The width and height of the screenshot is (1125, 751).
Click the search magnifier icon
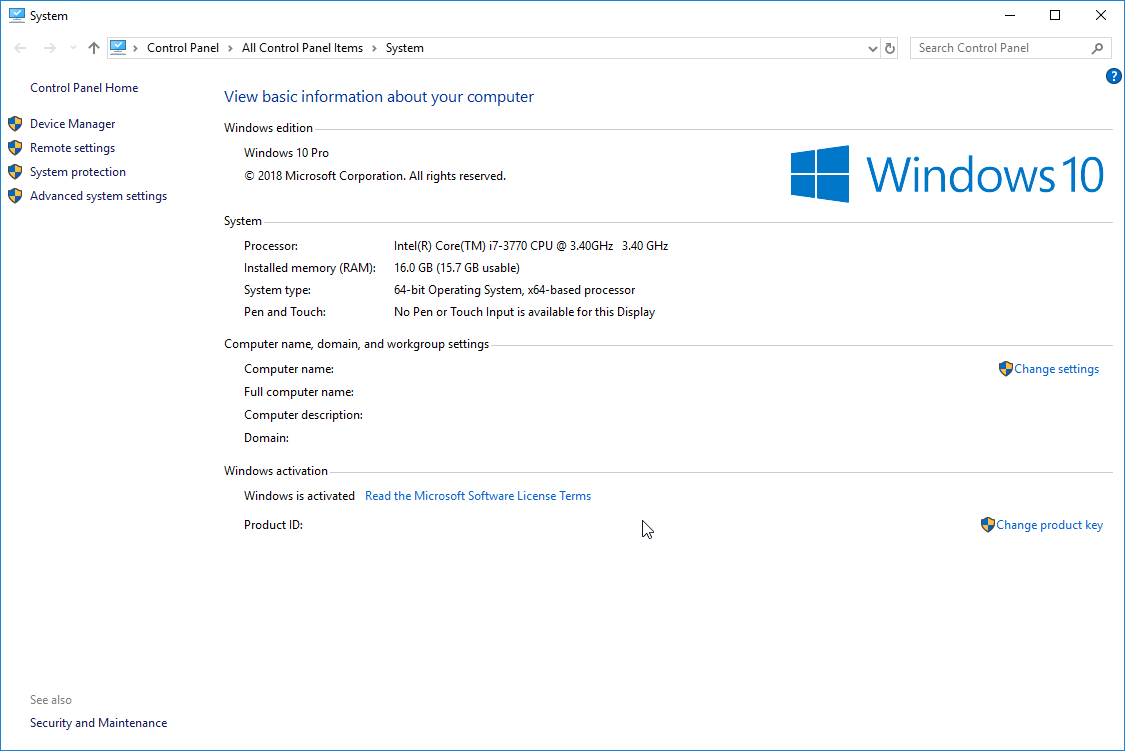1098,48
